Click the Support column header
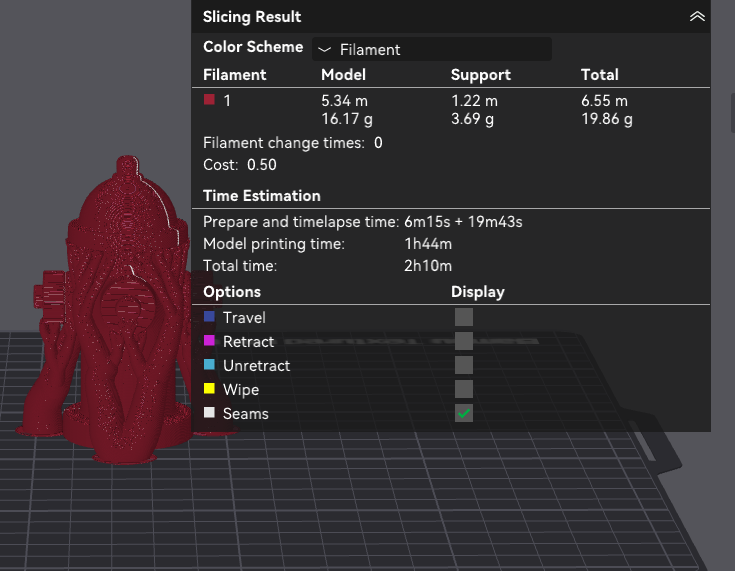This screenshot has height=571, width=735. pyautogui.click(x=480, y=75)
